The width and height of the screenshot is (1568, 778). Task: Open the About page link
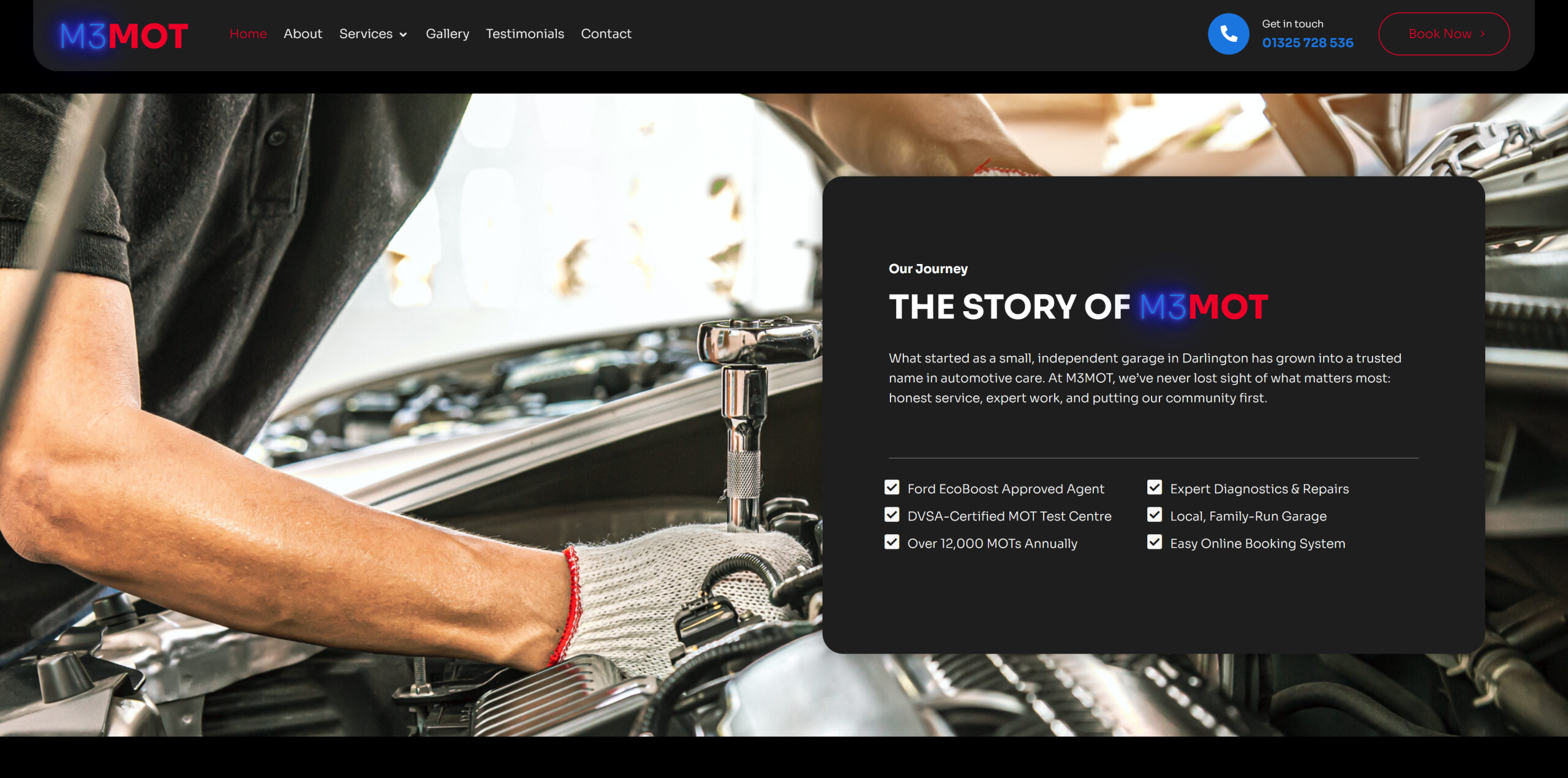coord(303,34)
